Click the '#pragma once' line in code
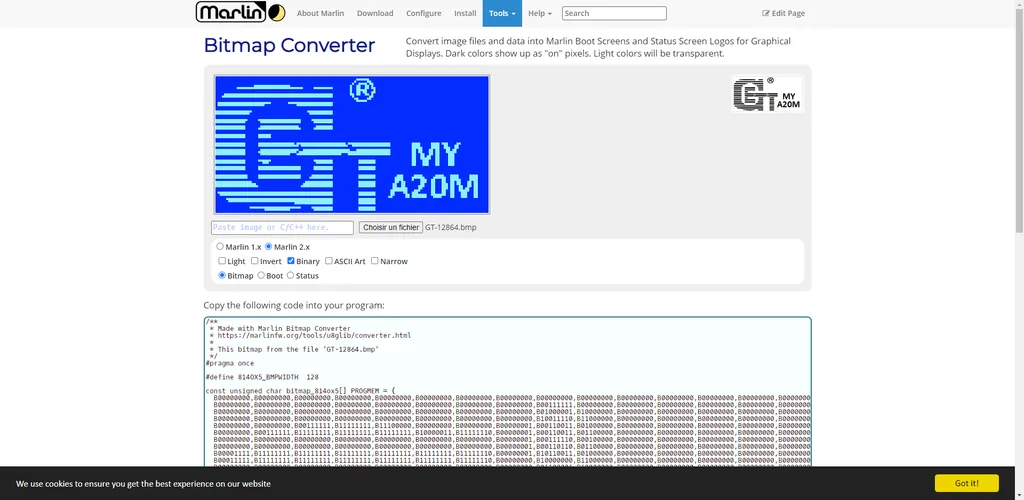Viewport: 1024px width, 500px height. (x=230, y=363)
